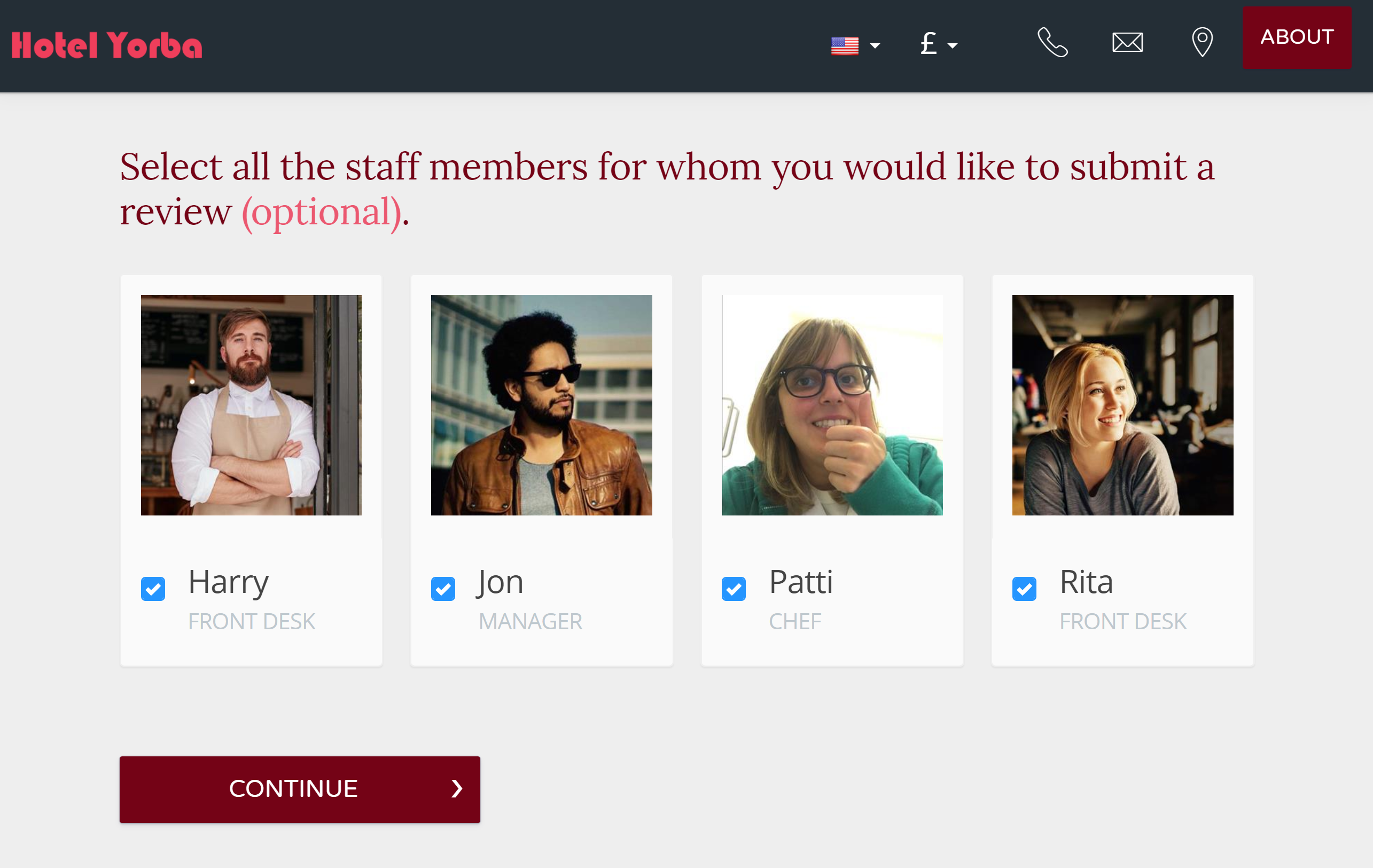Select the Front Desk role label under Rita

tap(1122, 622)
